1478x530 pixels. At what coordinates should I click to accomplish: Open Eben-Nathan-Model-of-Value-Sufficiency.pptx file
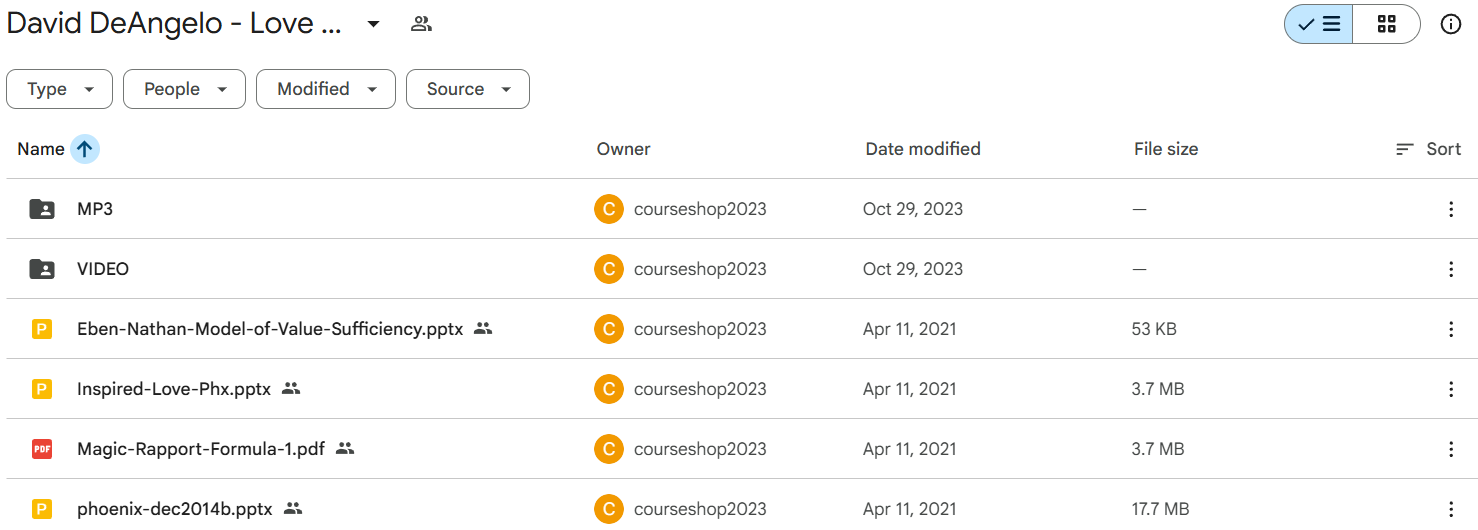pyautogui.click(x=270, y=329)
